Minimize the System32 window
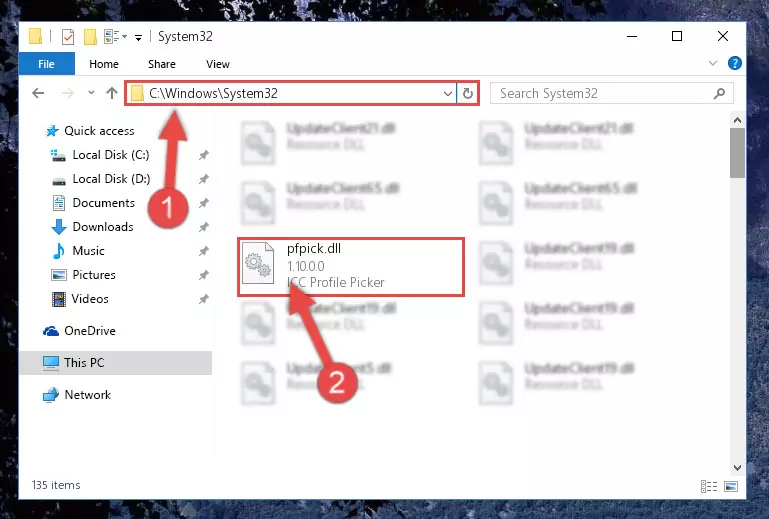 632,36
